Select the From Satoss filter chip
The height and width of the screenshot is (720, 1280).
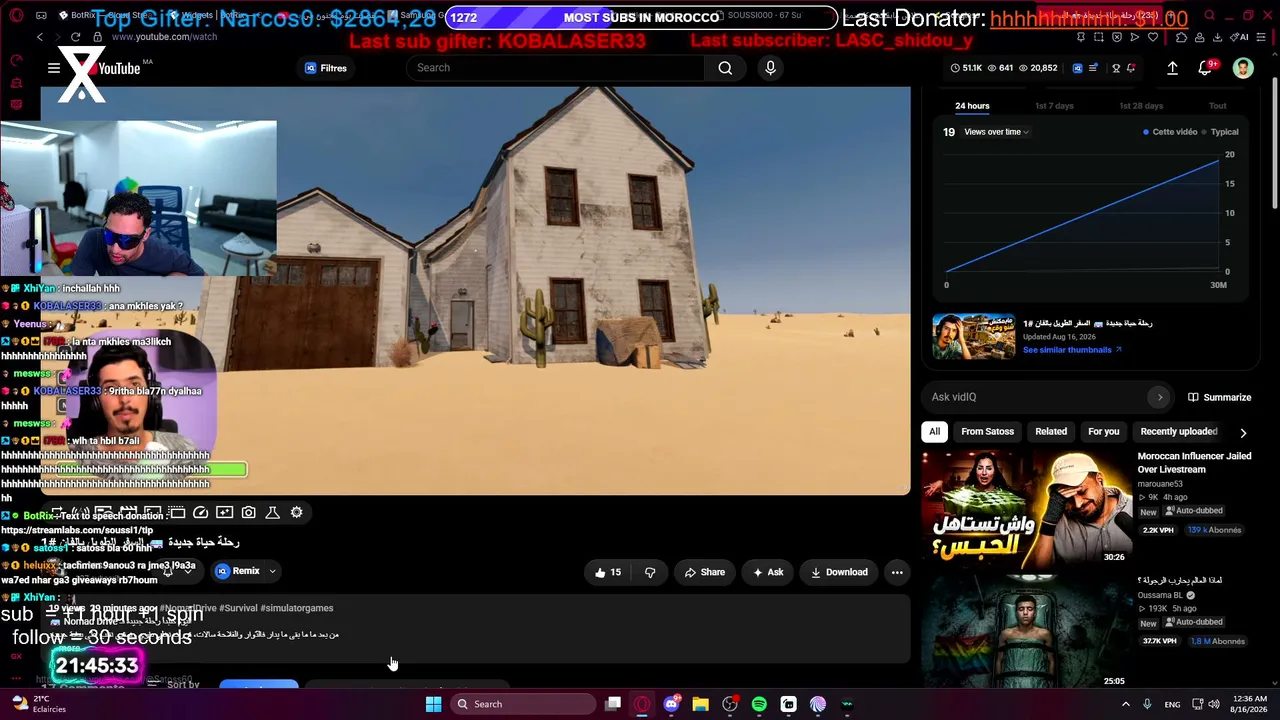click(x=987, y=432)
